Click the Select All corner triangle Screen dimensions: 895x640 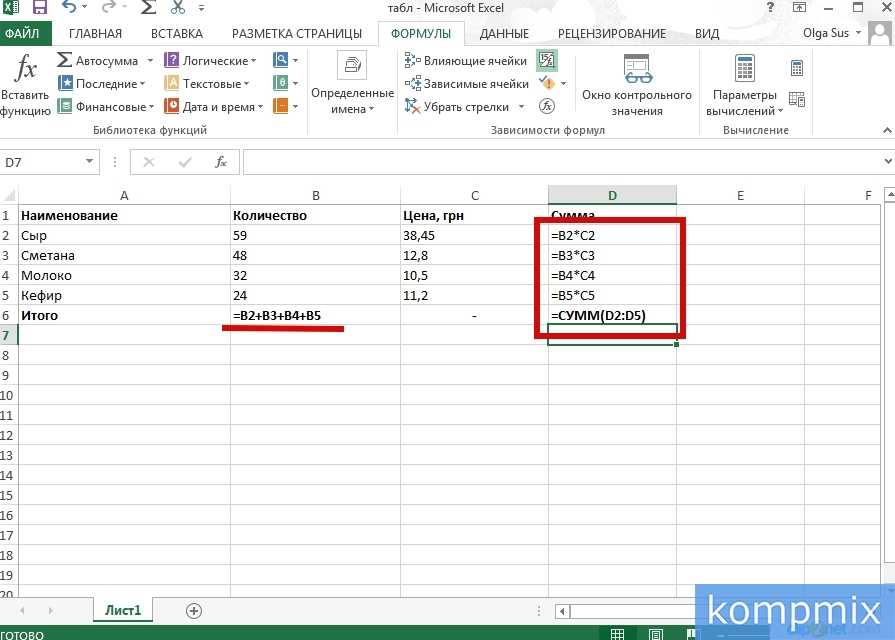click(x=9, y=196)
